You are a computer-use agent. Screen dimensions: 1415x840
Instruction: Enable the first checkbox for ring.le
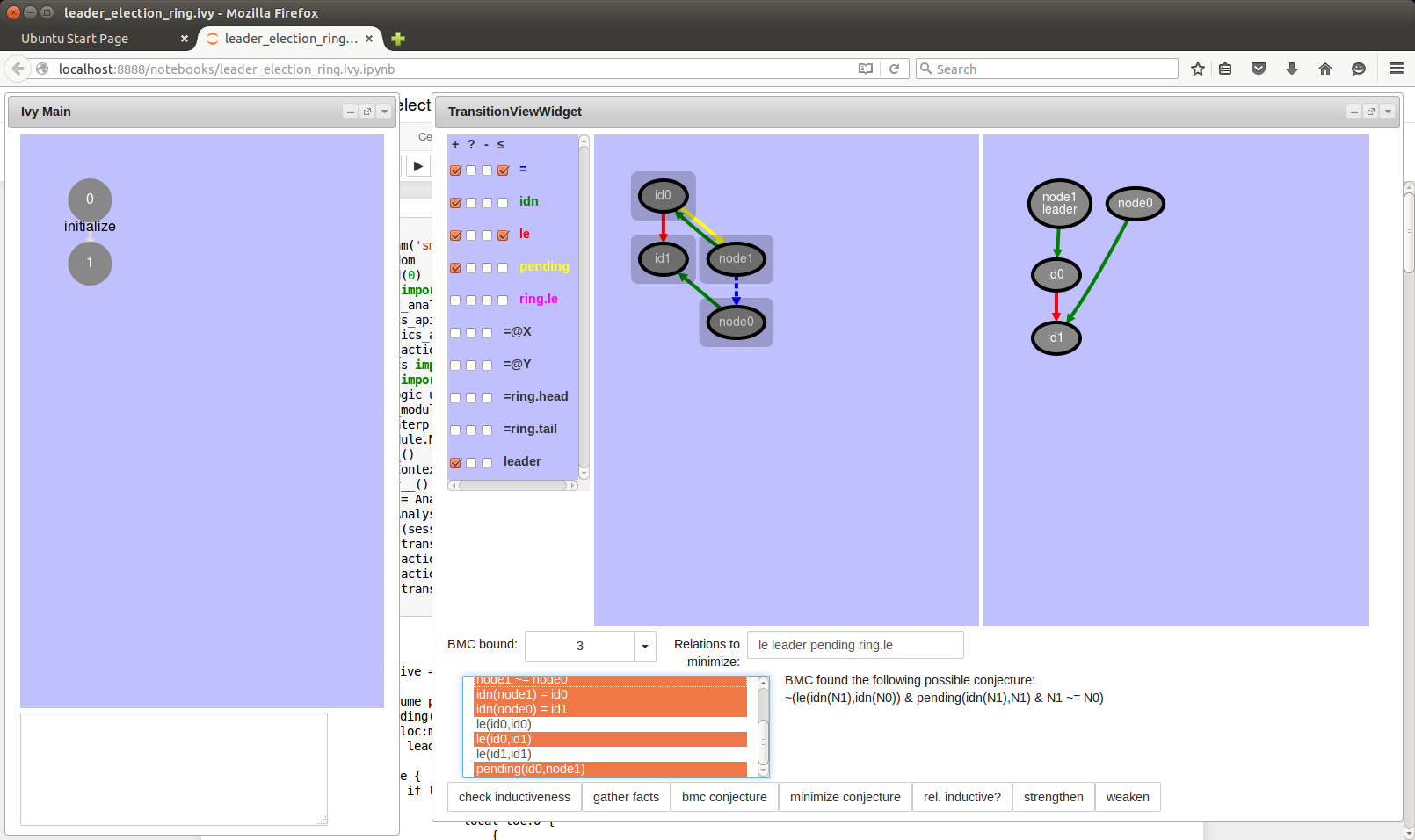tap(455, 301)
